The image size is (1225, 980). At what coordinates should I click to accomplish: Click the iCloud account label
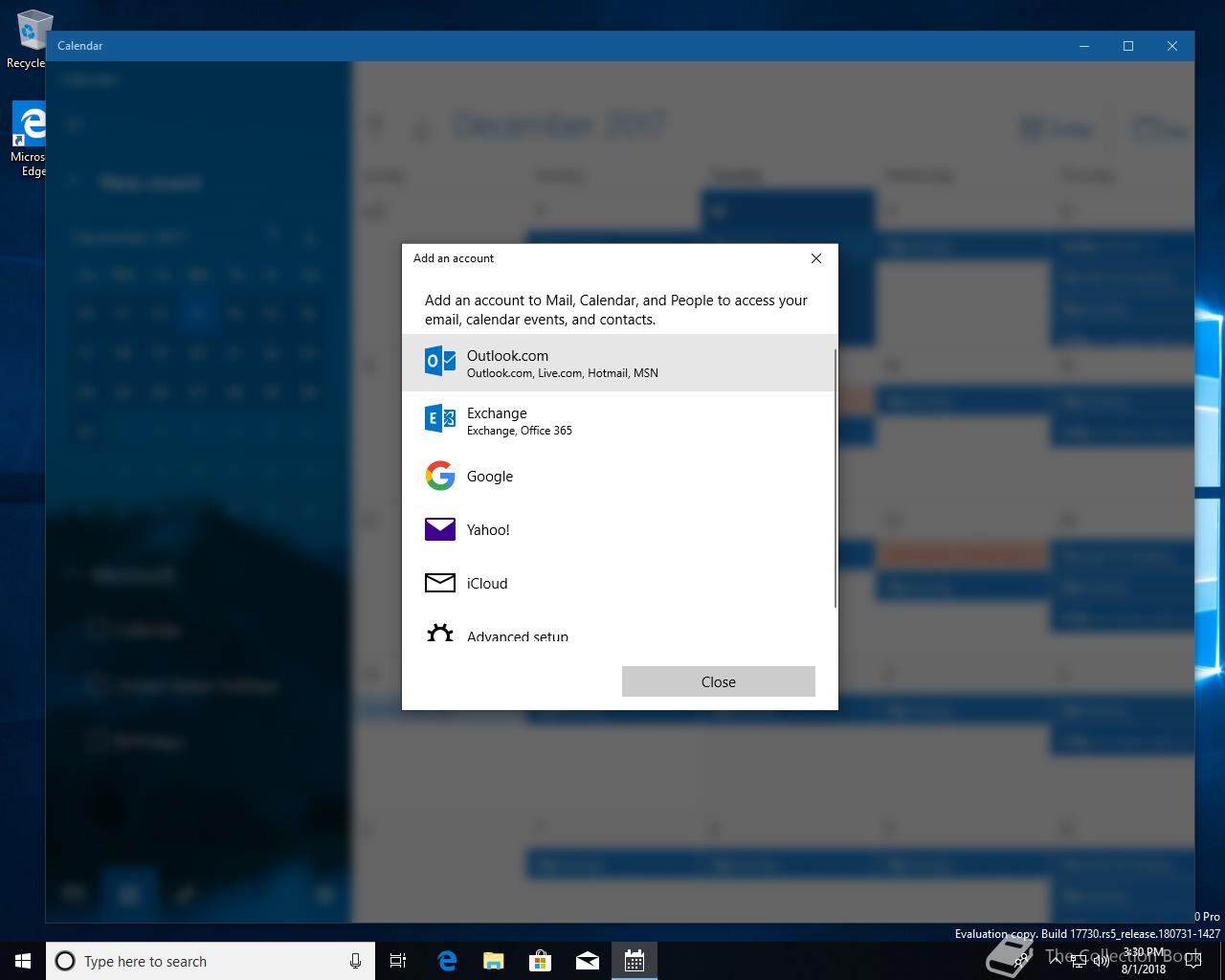487,584
